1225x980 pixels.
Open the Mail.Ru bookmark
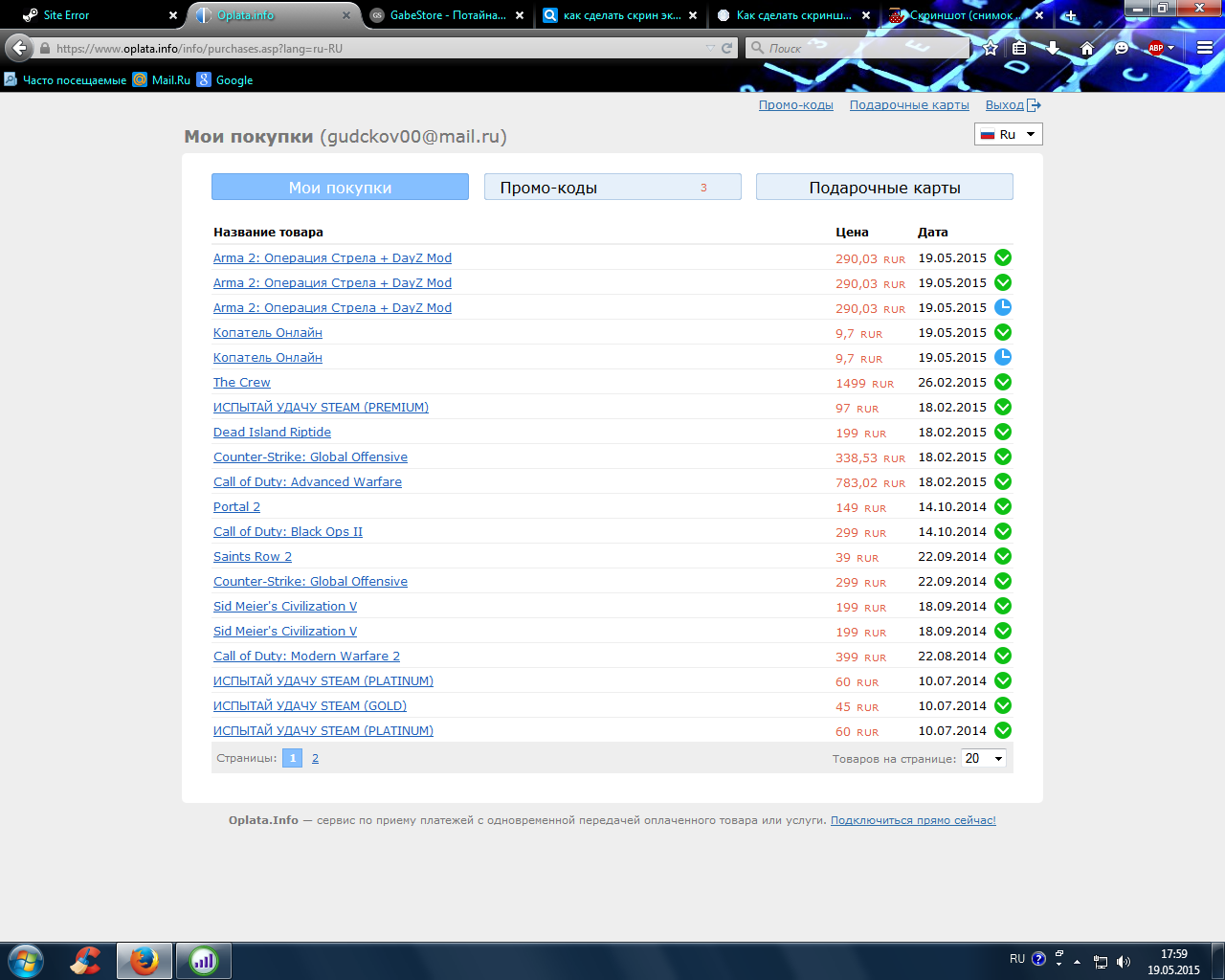[162, 80]
